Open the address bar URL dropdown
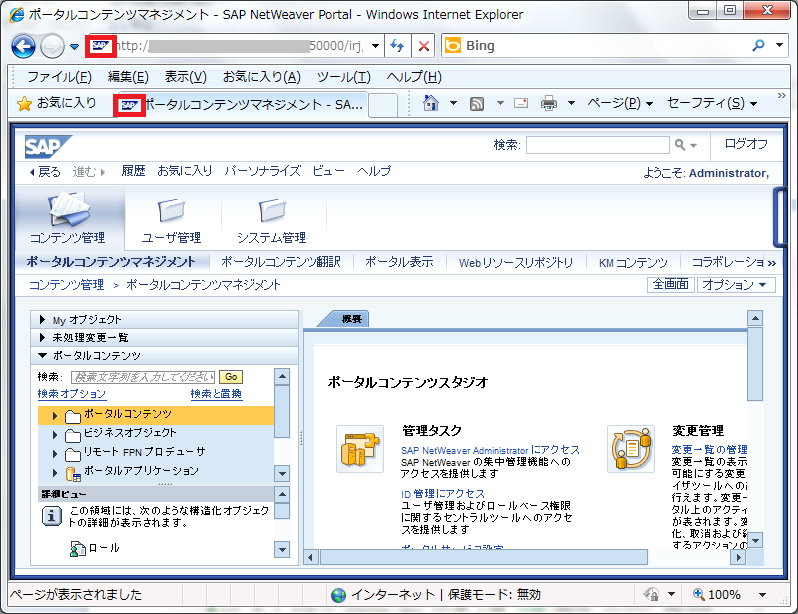Viewport: 798px width, 614px height. pos(375,46)
